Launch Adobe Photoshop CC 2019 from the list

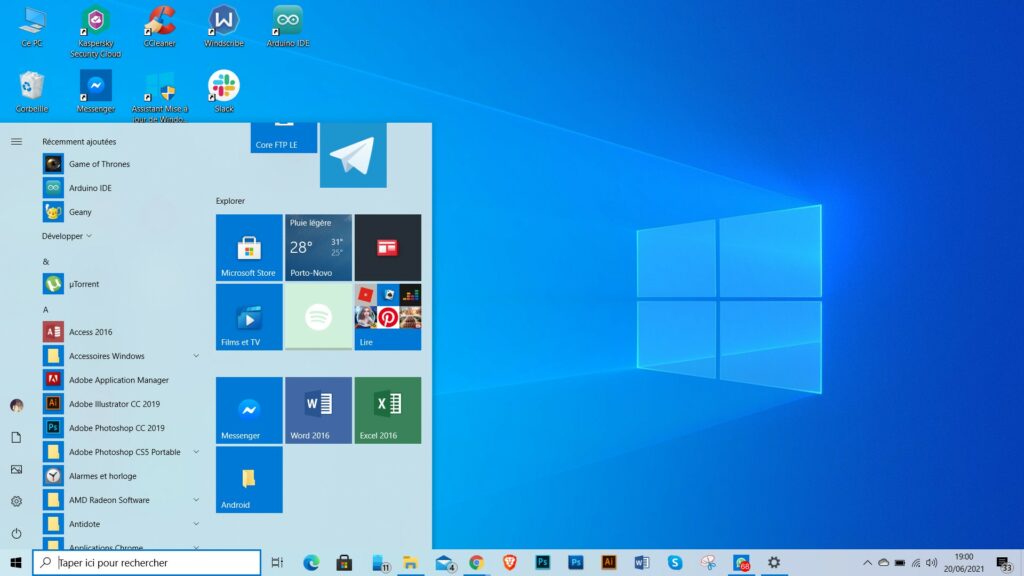pos(121,428)
